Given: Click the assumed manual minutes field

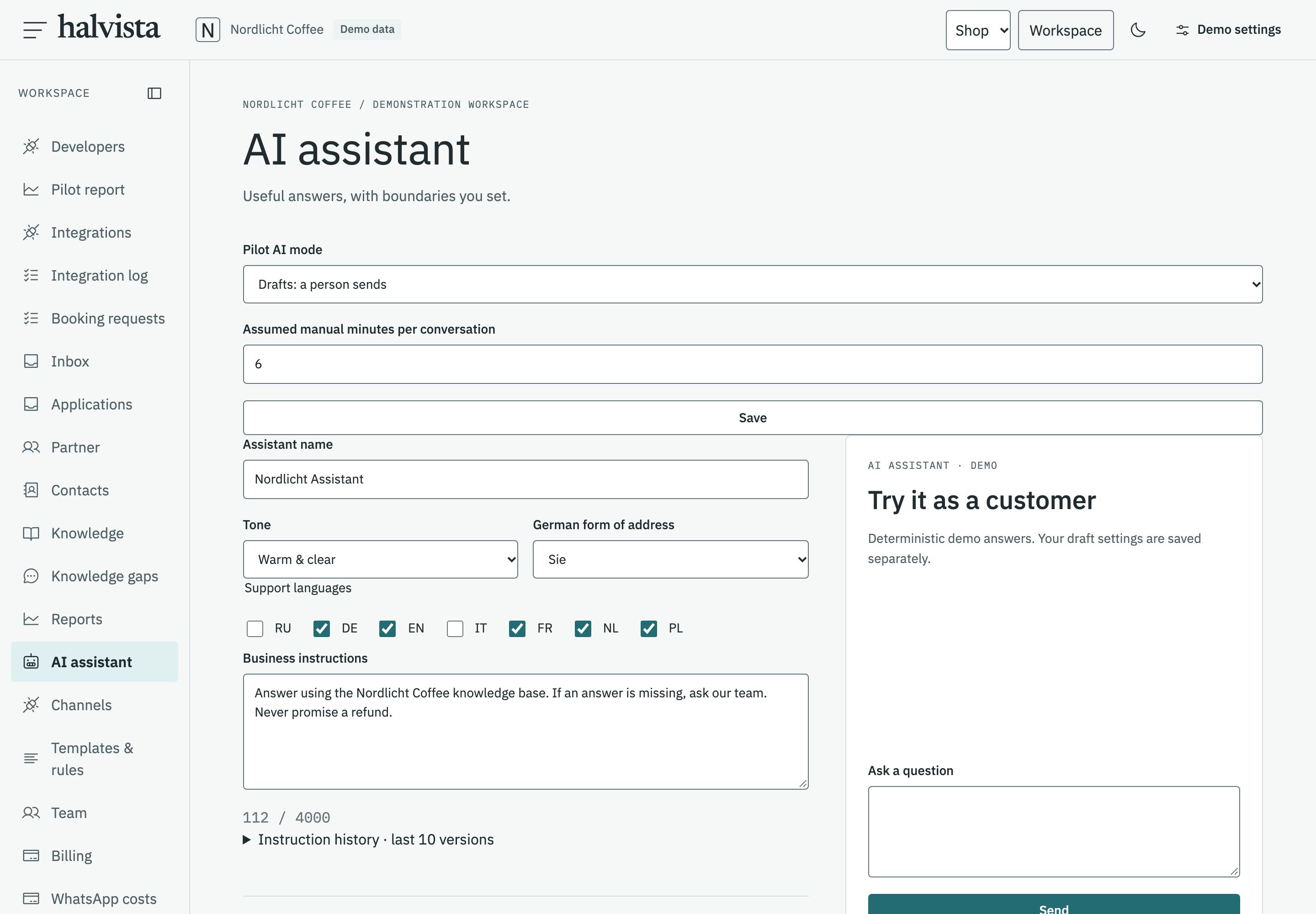Looking at the screenshot, I should pos(753,364).
